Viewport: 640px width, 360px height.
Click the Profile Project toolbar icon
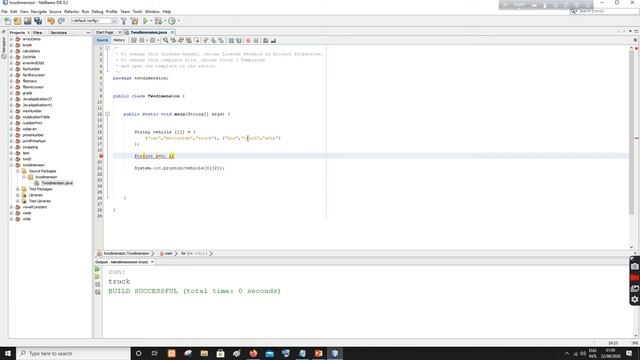click(172, 21)
